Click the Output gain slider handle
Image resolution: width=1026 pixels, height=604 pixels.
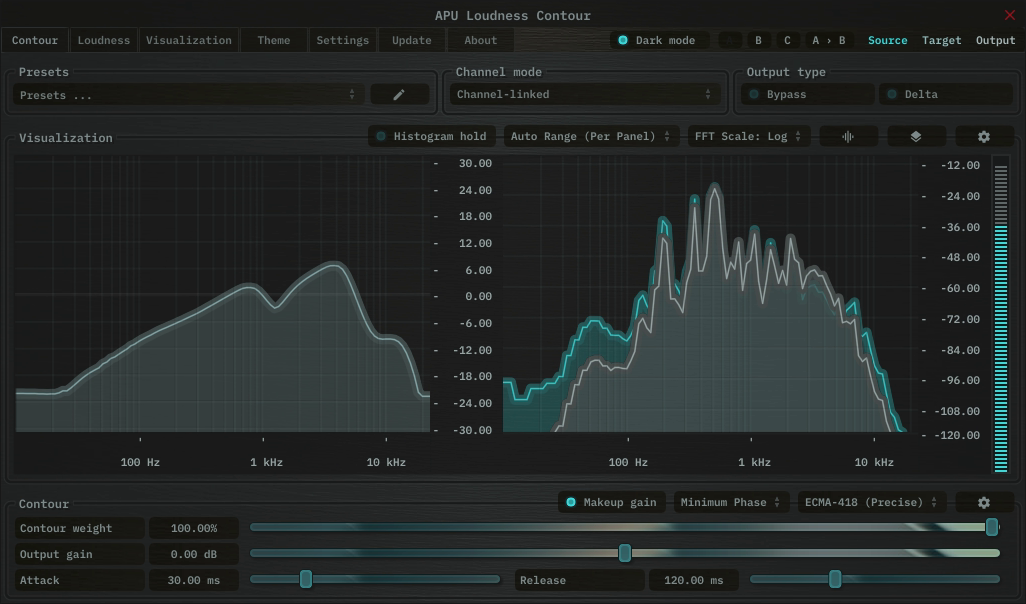point(625,553)
